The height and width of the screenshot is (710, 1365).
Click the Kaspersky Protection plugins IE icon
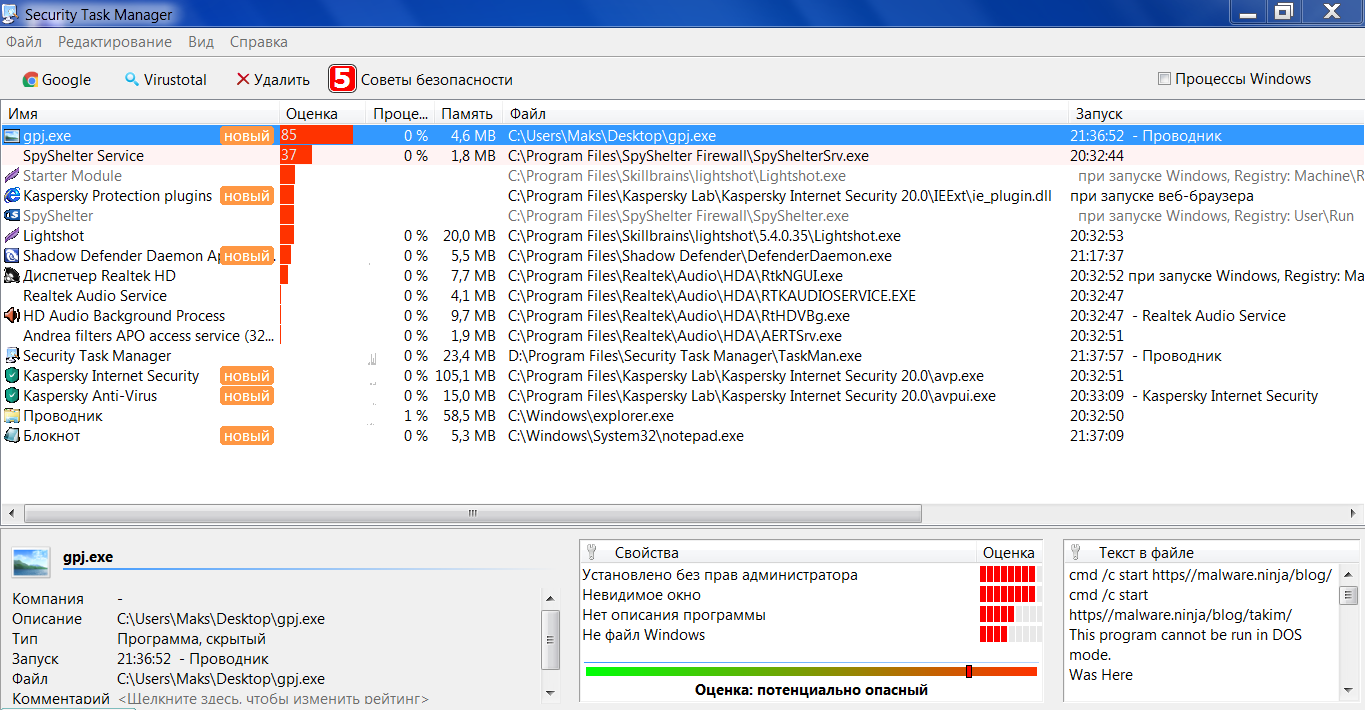tap(12, 196)
